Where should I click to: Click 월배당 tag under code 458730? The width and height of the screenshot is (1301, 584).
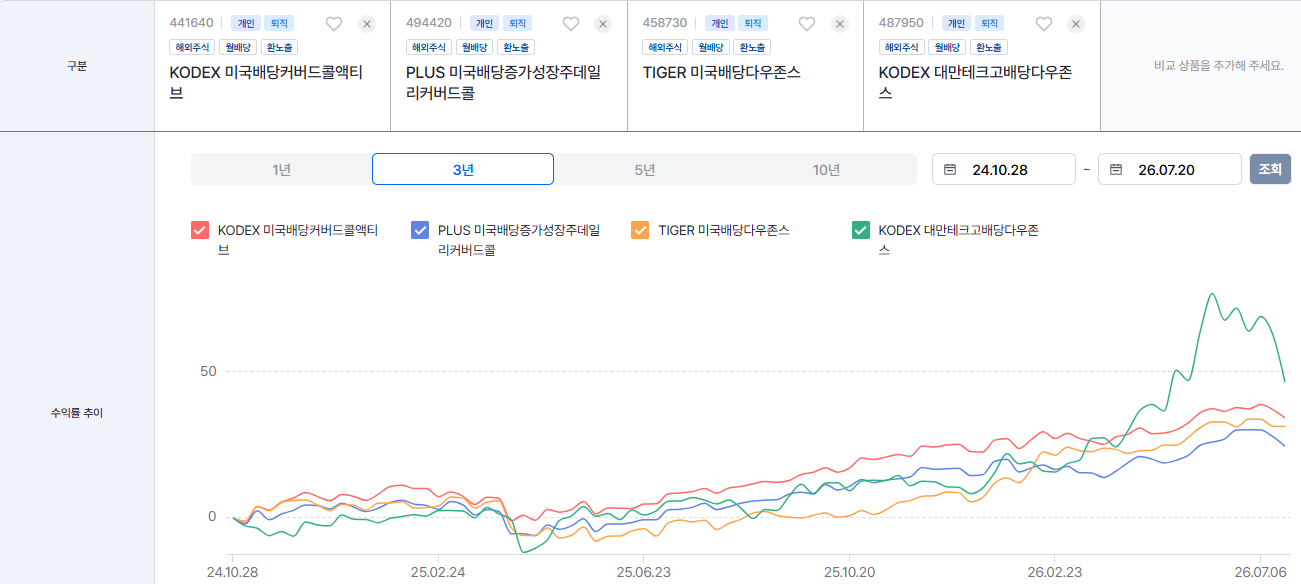pos(711,47)
